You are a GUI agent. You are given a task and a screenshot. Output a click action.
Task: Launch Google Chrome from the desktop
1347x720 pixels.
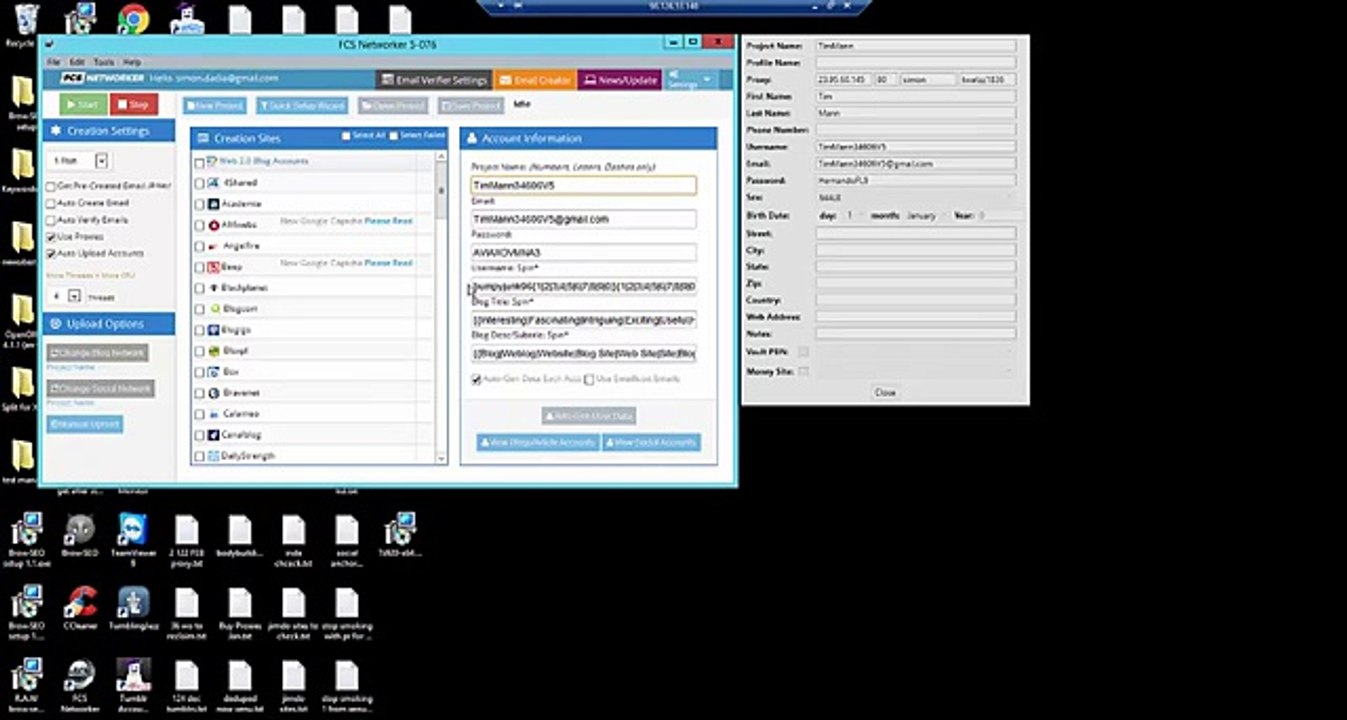coord(133,18)
